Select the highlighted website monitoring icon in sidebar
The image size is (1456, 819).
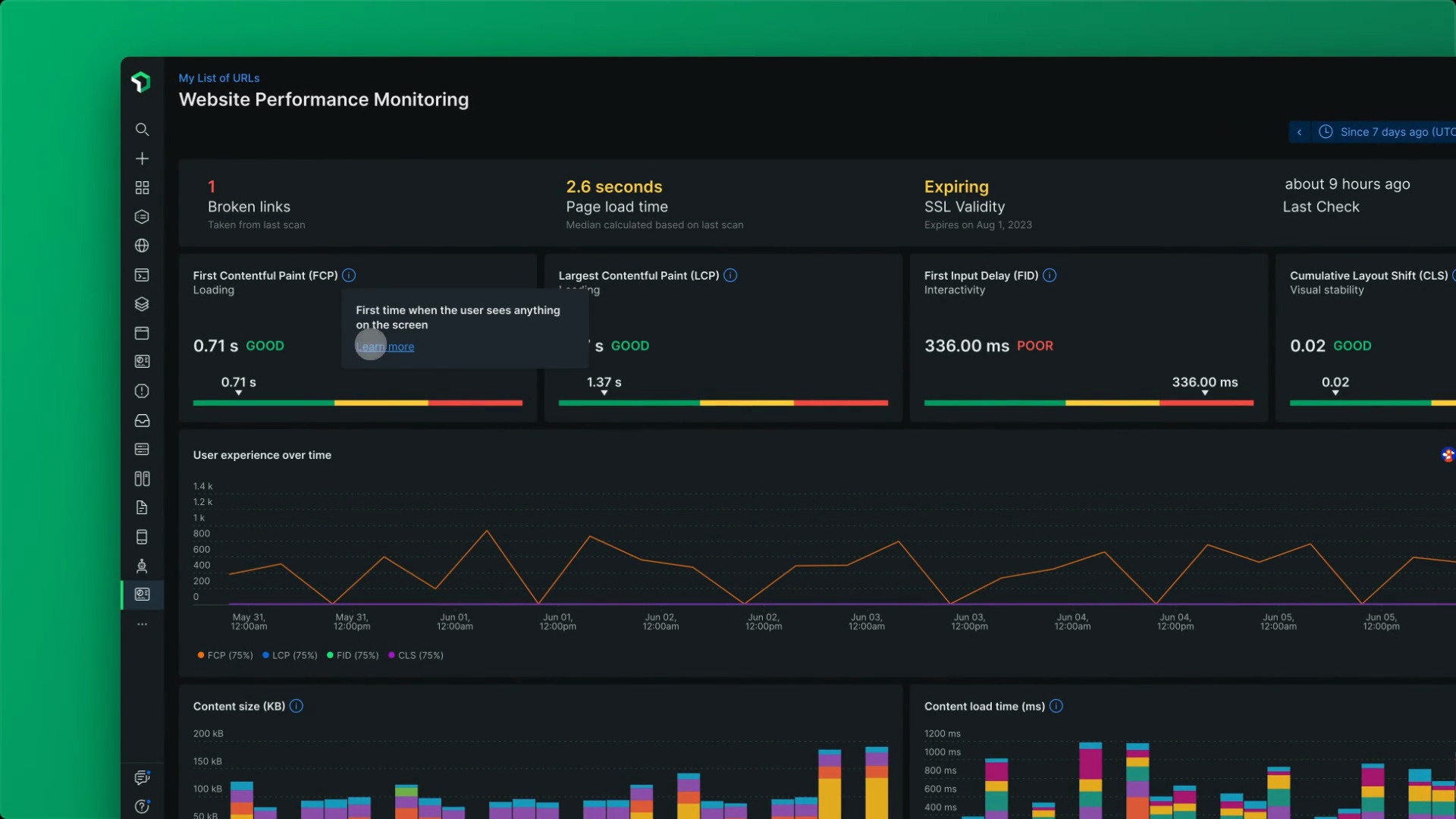[x=142, y=595]
